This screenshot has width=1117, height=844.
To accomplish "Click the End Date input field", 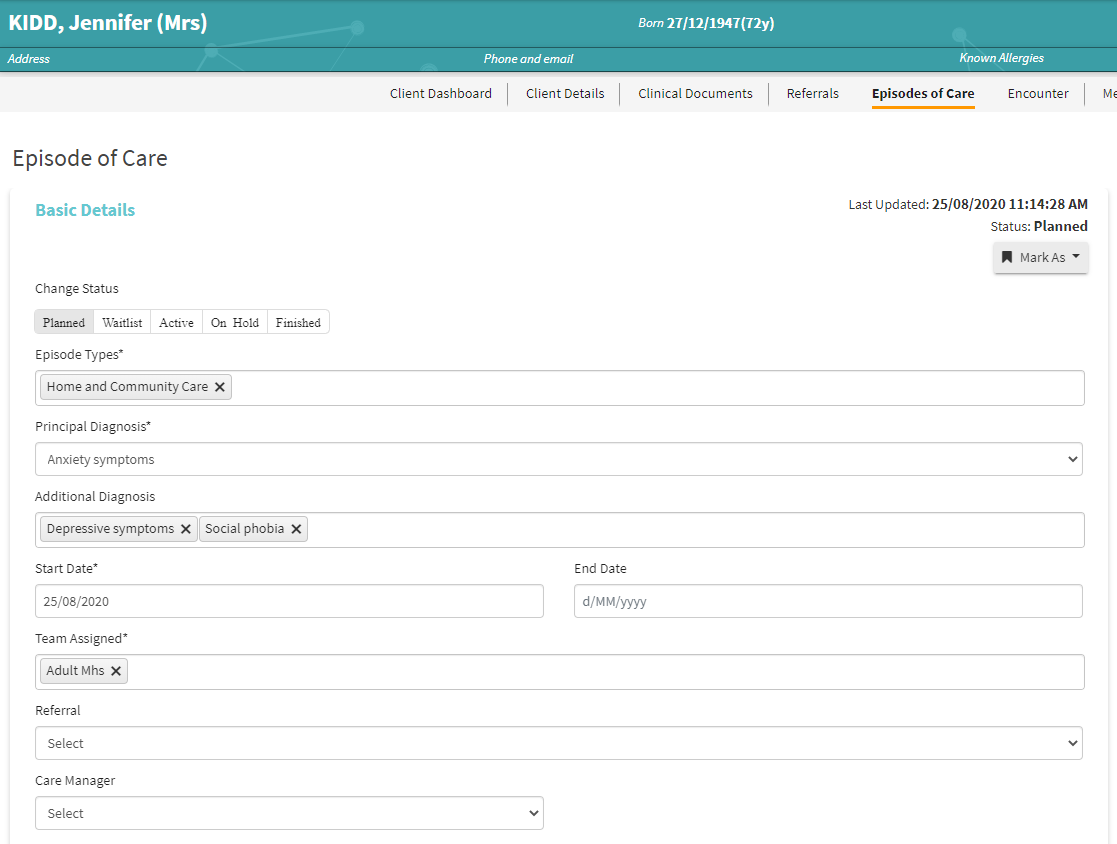I will click(827, 602).
